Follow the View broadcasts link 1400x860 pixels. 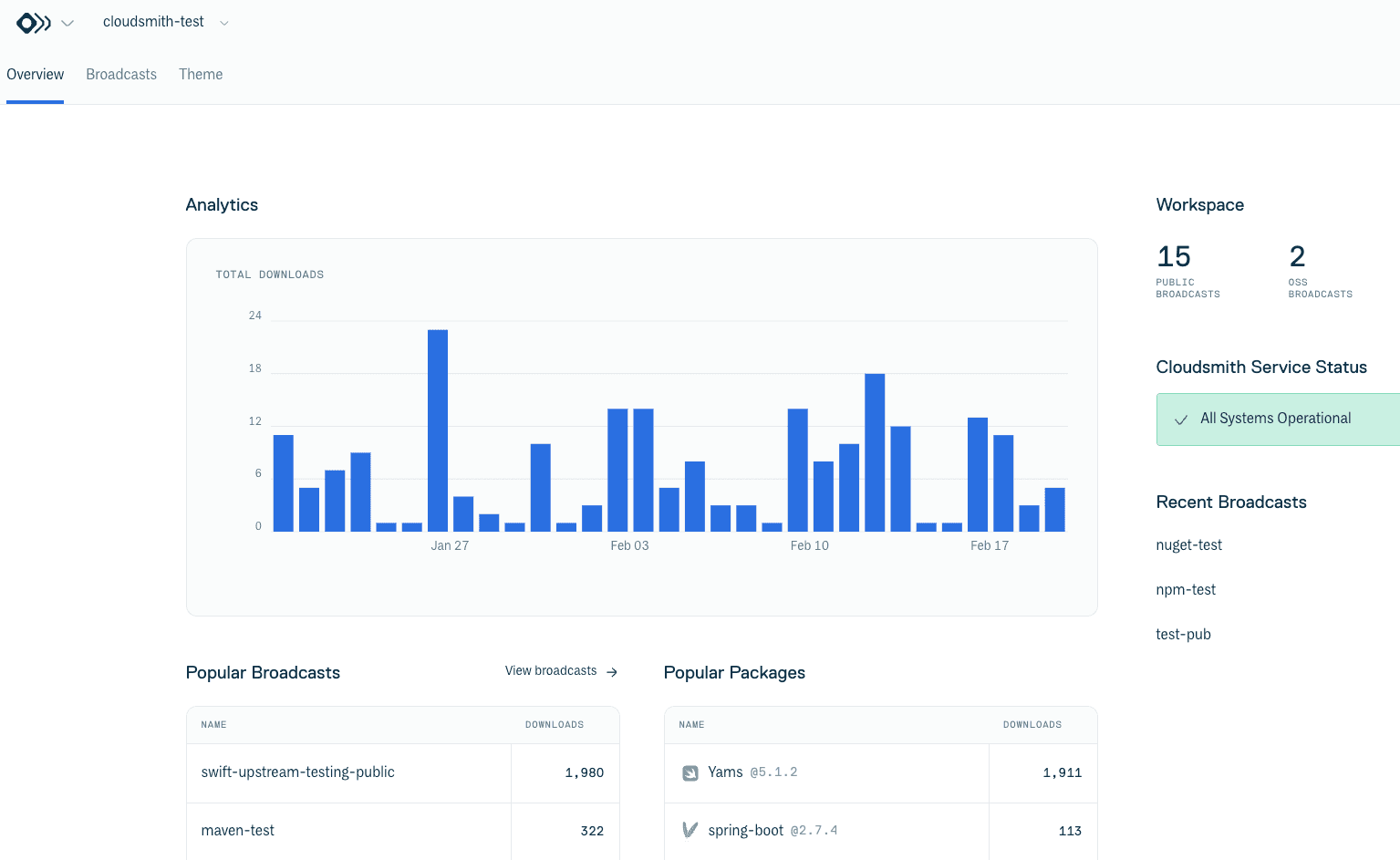coord(551,671)
